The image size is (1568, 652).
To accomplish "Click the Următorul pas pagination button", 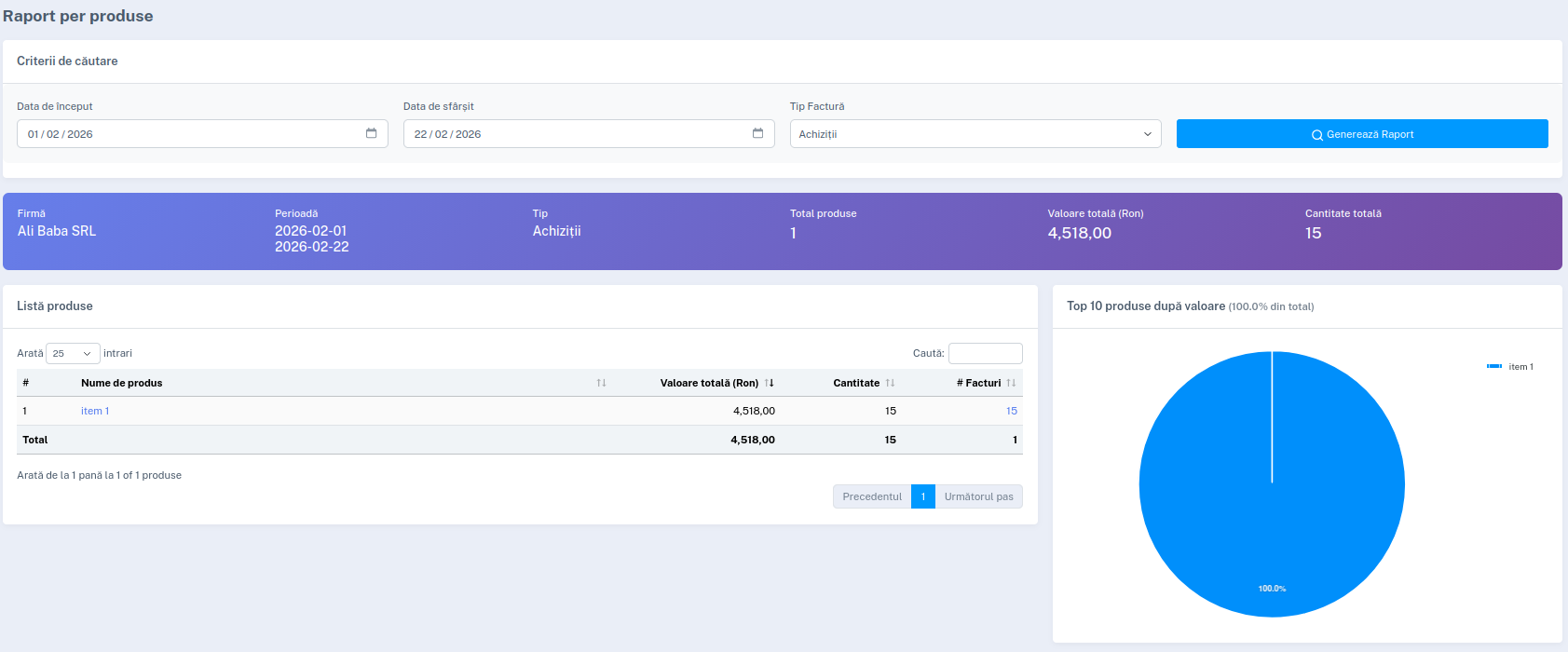I will point(978,496).
